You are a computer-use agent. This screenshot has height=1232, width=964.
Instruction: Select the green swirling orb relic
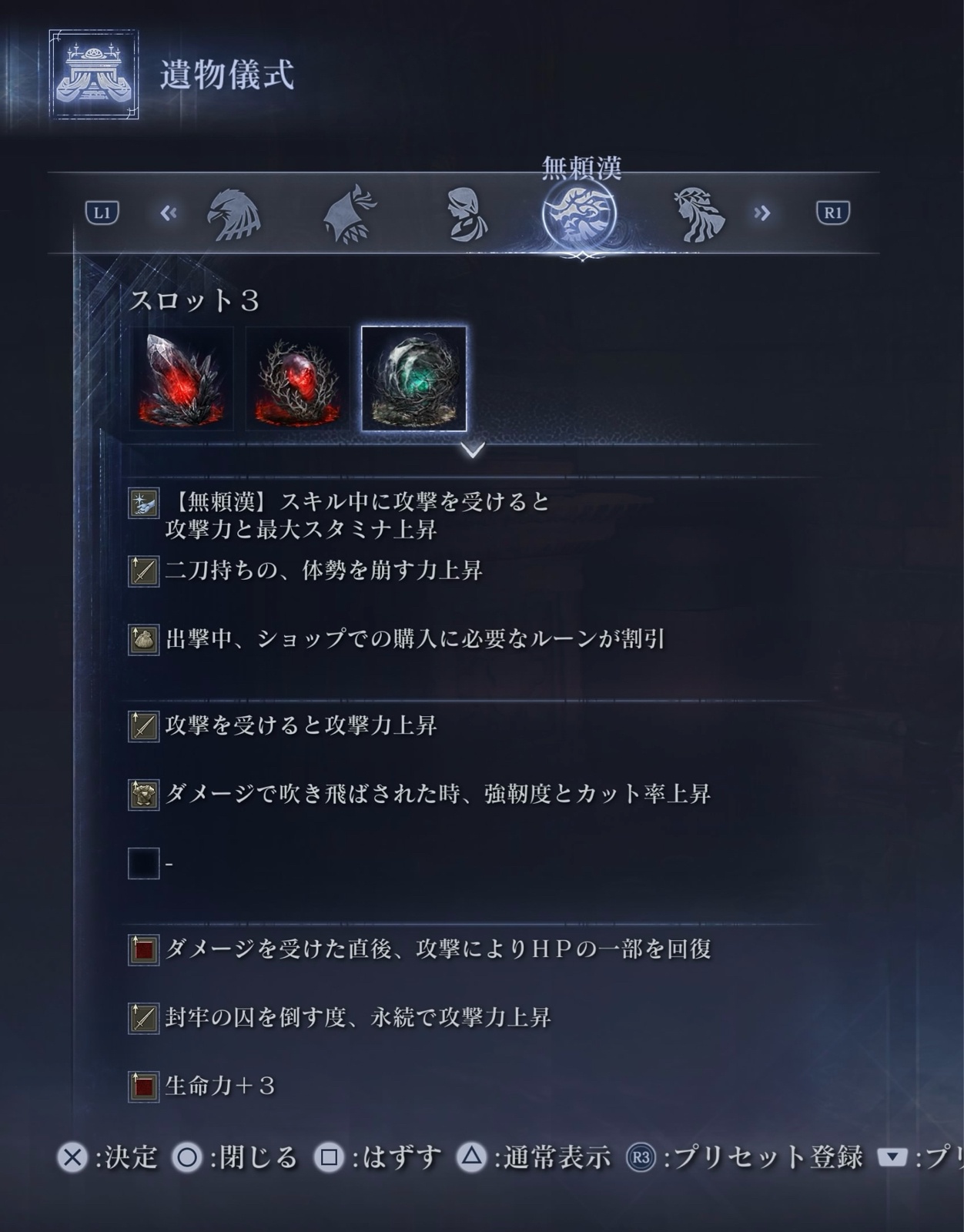[414, 379]
